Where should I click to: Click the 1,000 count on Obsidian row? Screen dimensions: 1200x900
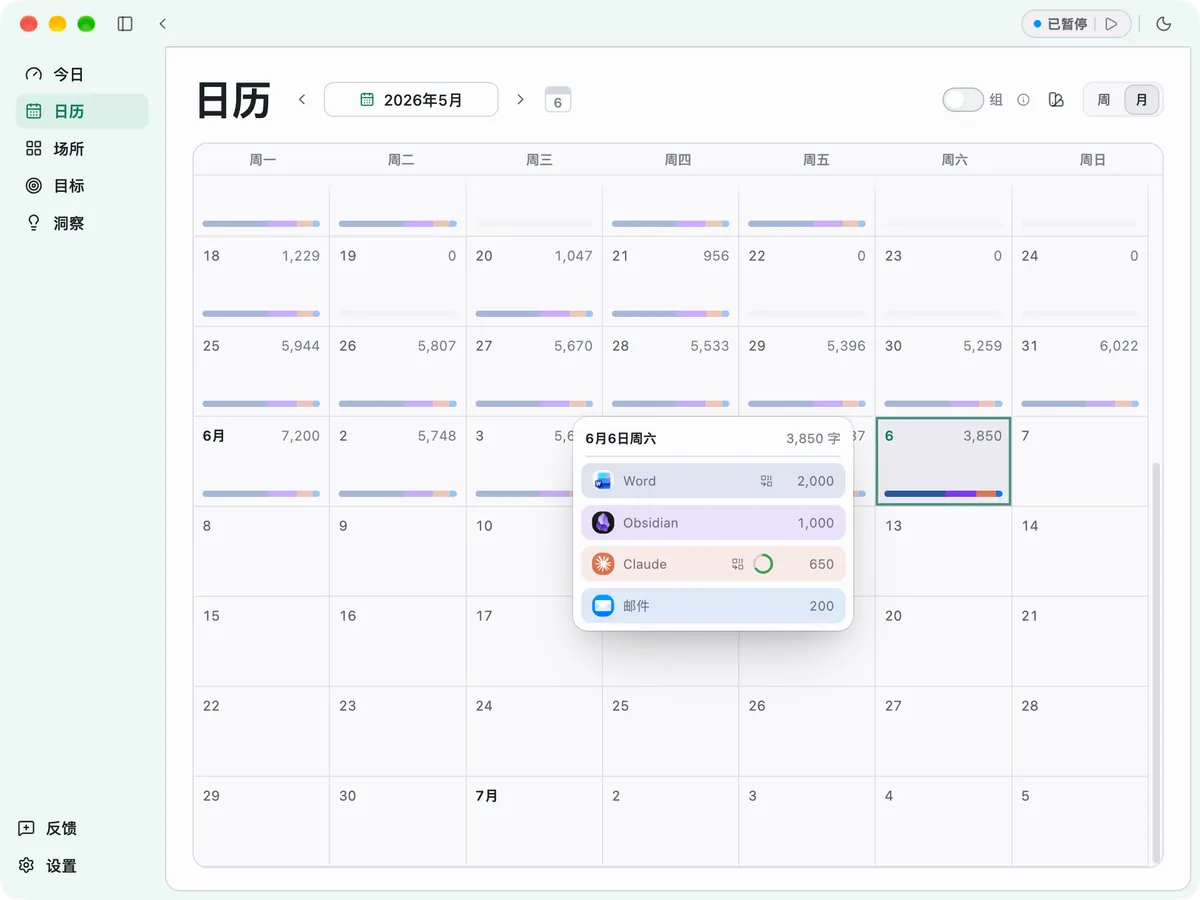(x=816, y=523)
